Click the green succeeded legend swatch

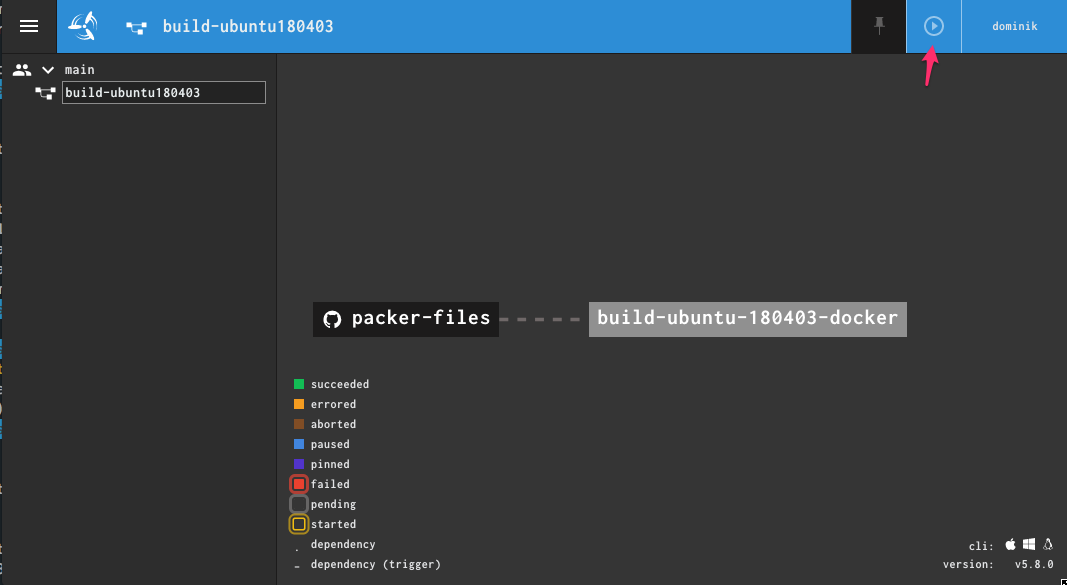coord(299,384)
